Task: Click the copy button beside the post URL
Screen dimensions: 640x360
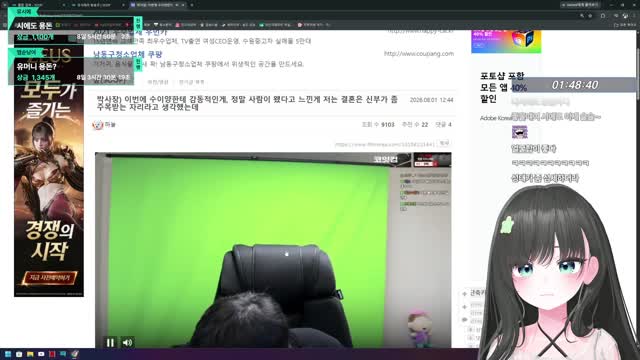Action: [x=444, y=143]
